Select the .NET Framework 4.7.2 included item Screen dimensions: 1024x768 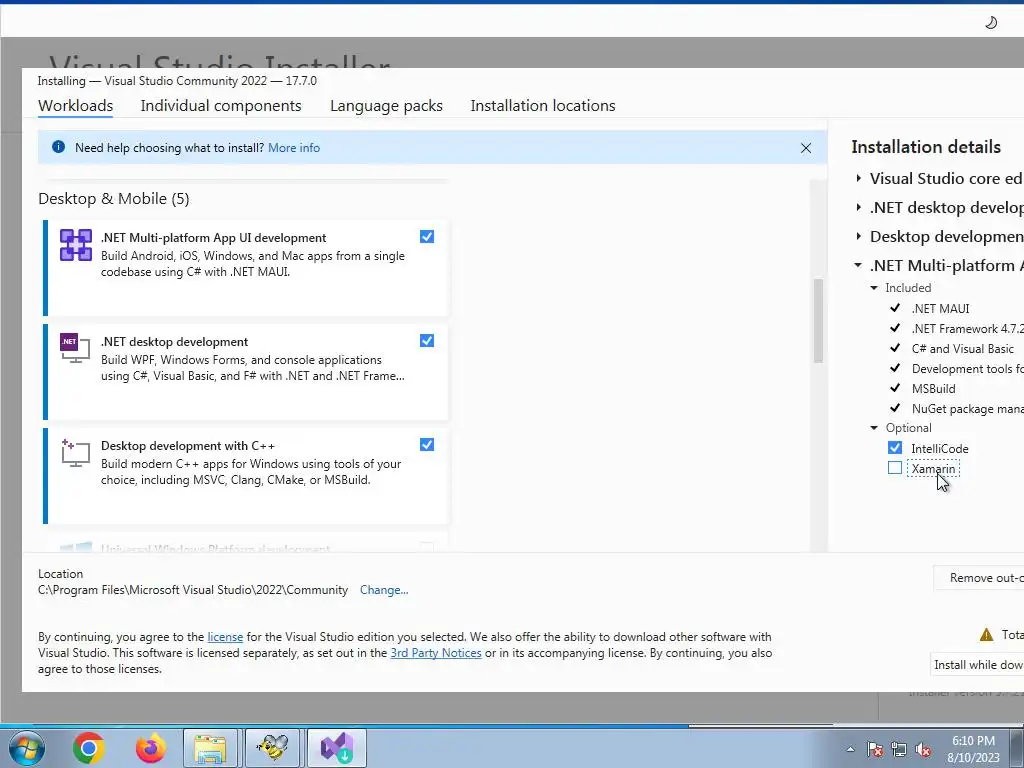968,328
